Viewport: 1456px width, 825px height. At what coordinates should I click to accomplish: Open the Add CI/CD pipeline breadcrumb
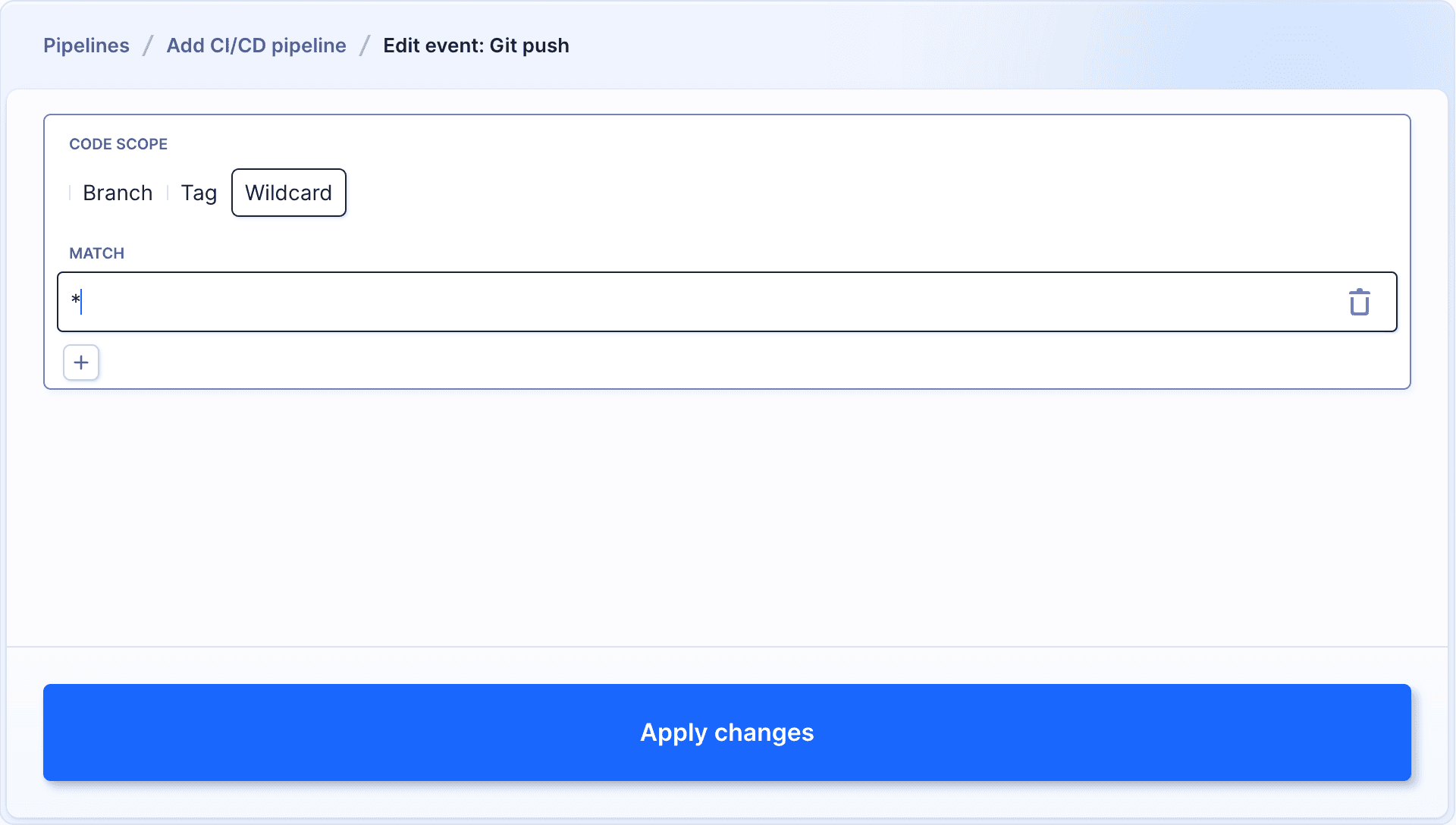tap(256, 45)
